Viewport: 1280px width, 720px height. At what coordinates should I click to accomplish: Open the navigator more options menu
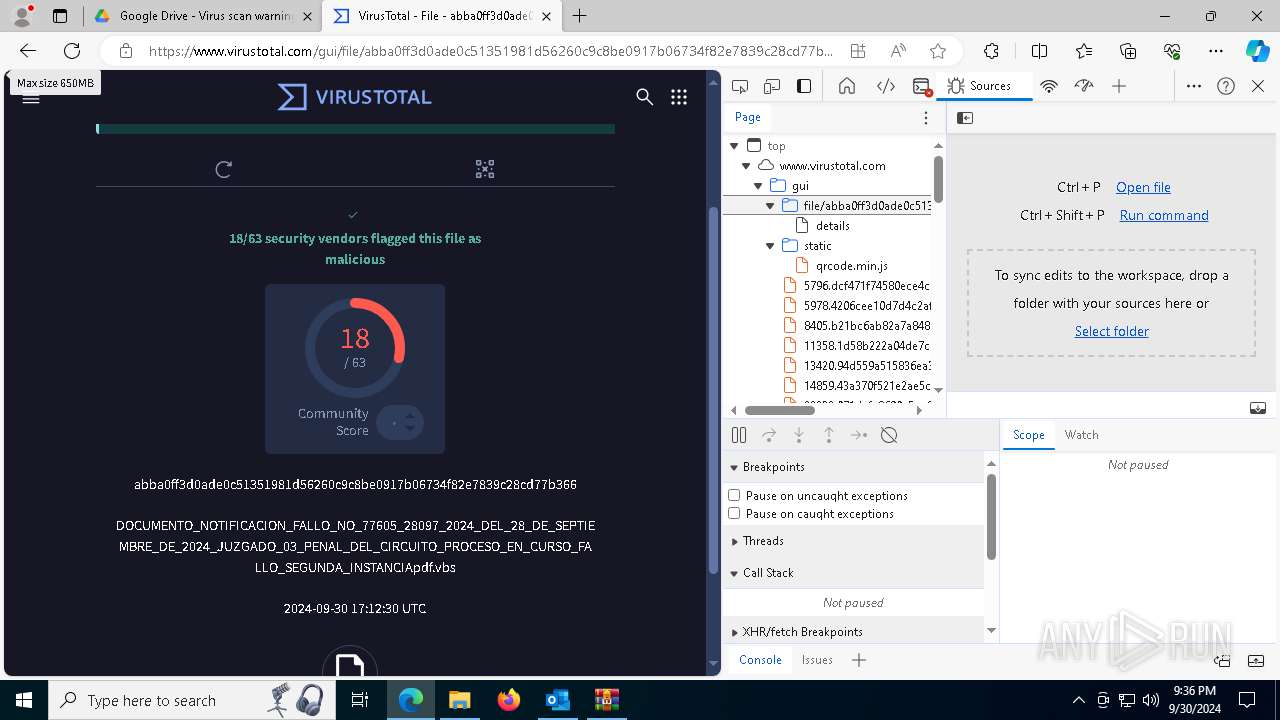926,118
